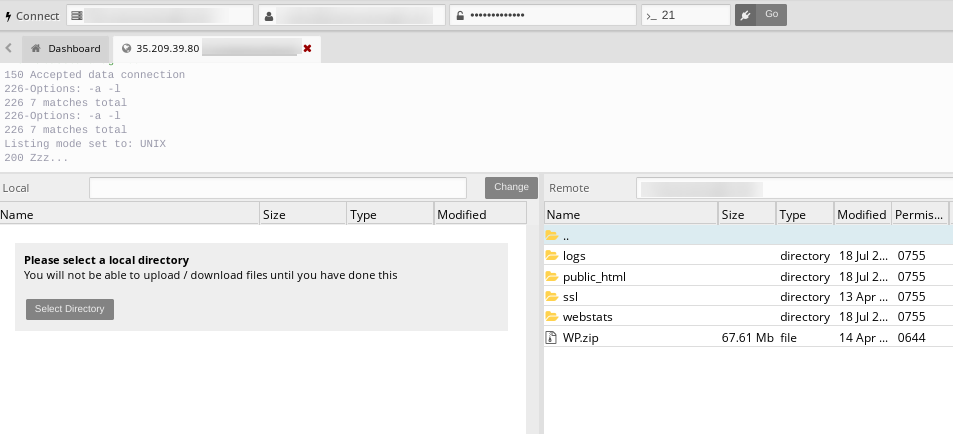Select the WP.zip file name
953x434 pixels.
click(580, 337)
